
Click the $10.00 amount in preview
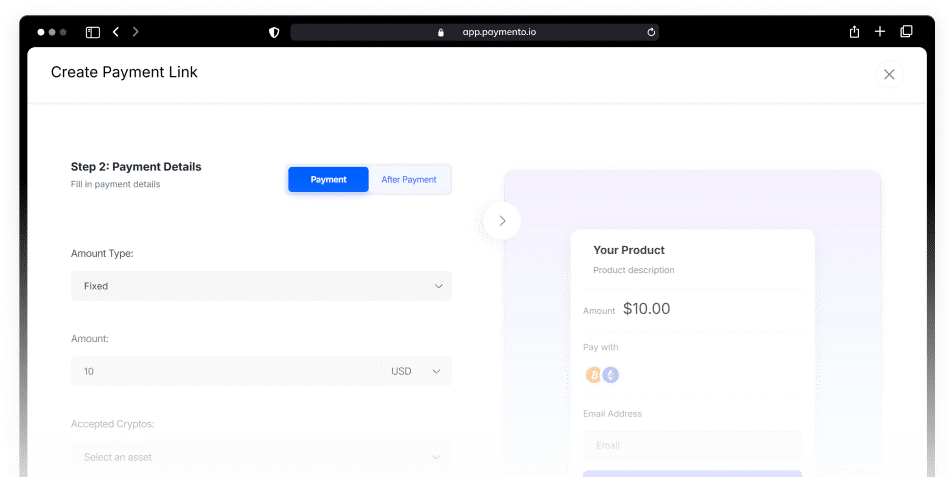click(646, 309)
